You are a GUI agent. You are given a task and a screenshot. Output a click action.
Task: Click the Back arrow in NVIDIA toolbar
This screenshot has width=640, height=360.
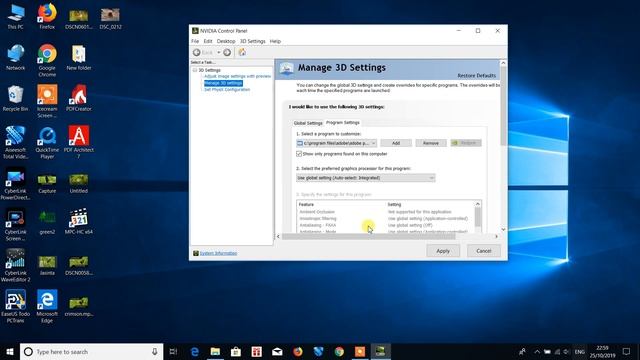tap(197, 52)
